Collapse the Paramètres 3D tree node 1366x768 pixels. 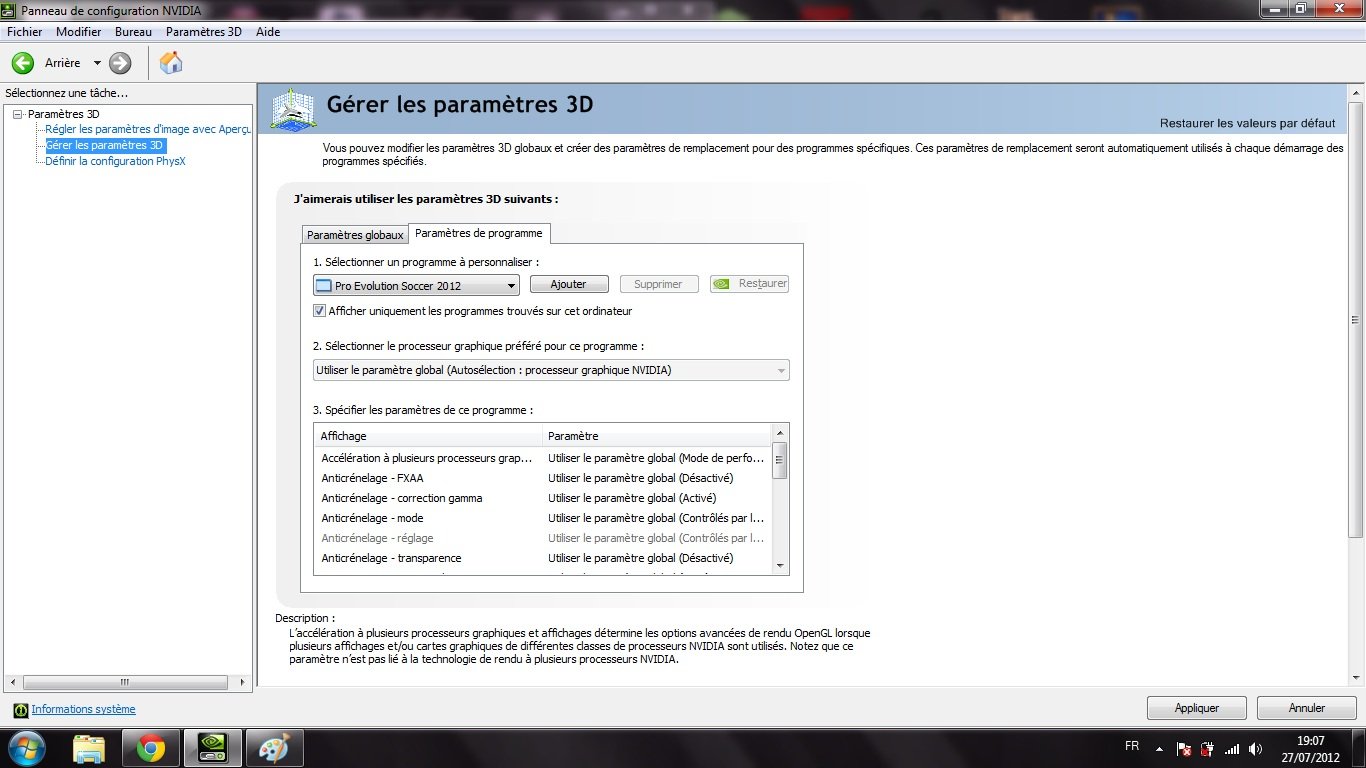pyautogui.click(x=17, y=114)
